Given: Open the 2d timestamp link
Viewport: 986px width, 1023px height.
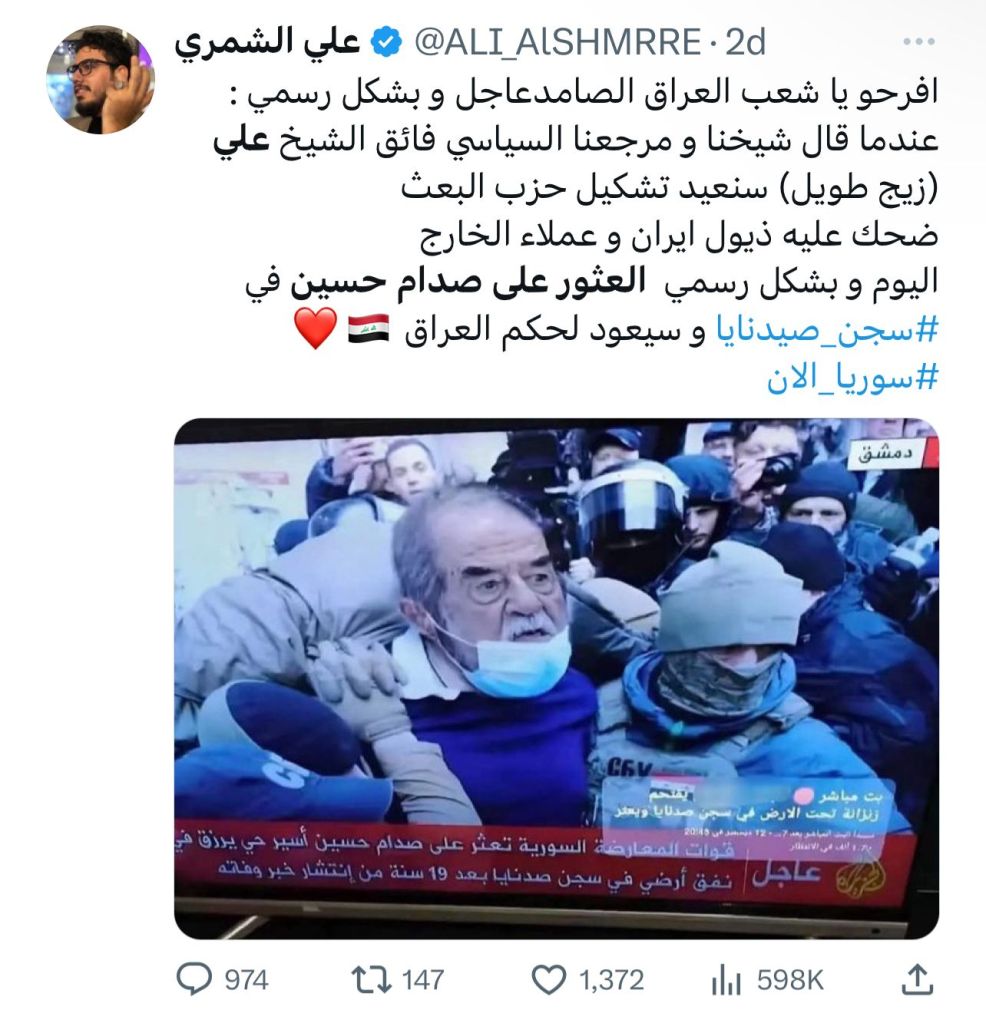Looking at the screenshot, I should [x=745, y=42].
